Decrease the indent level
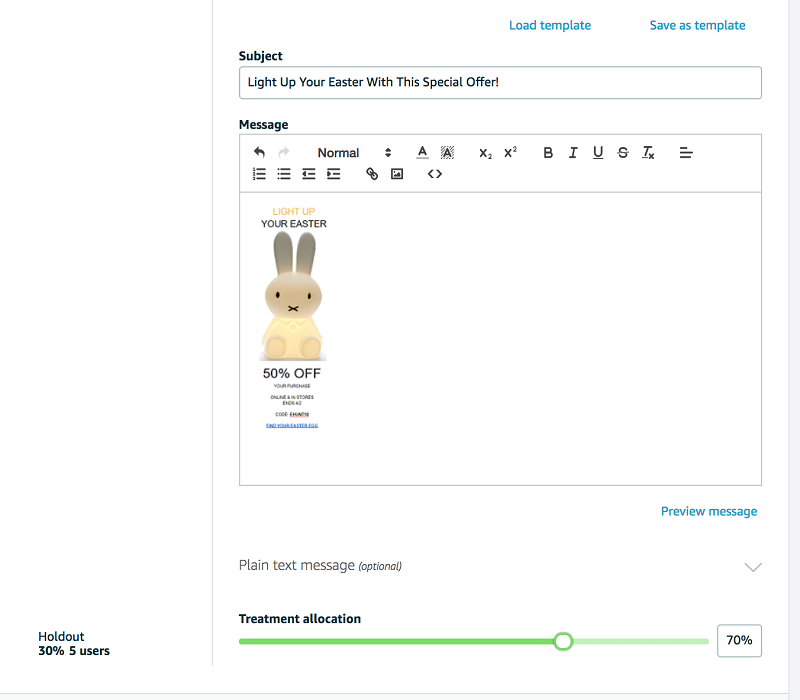Viewport: 800px width, 700px height. coord(309,174)
